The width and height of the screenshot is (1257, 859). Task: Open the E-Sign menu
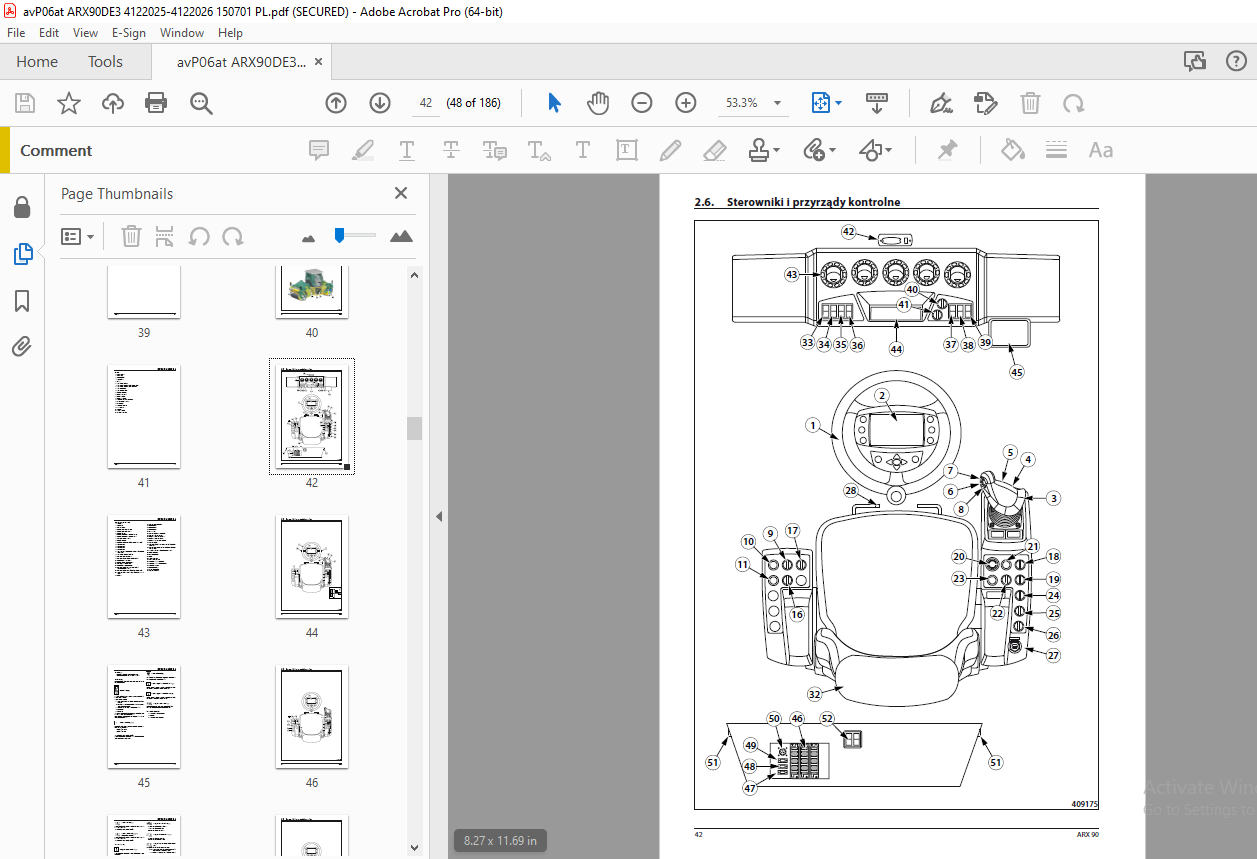coord(129,33)
